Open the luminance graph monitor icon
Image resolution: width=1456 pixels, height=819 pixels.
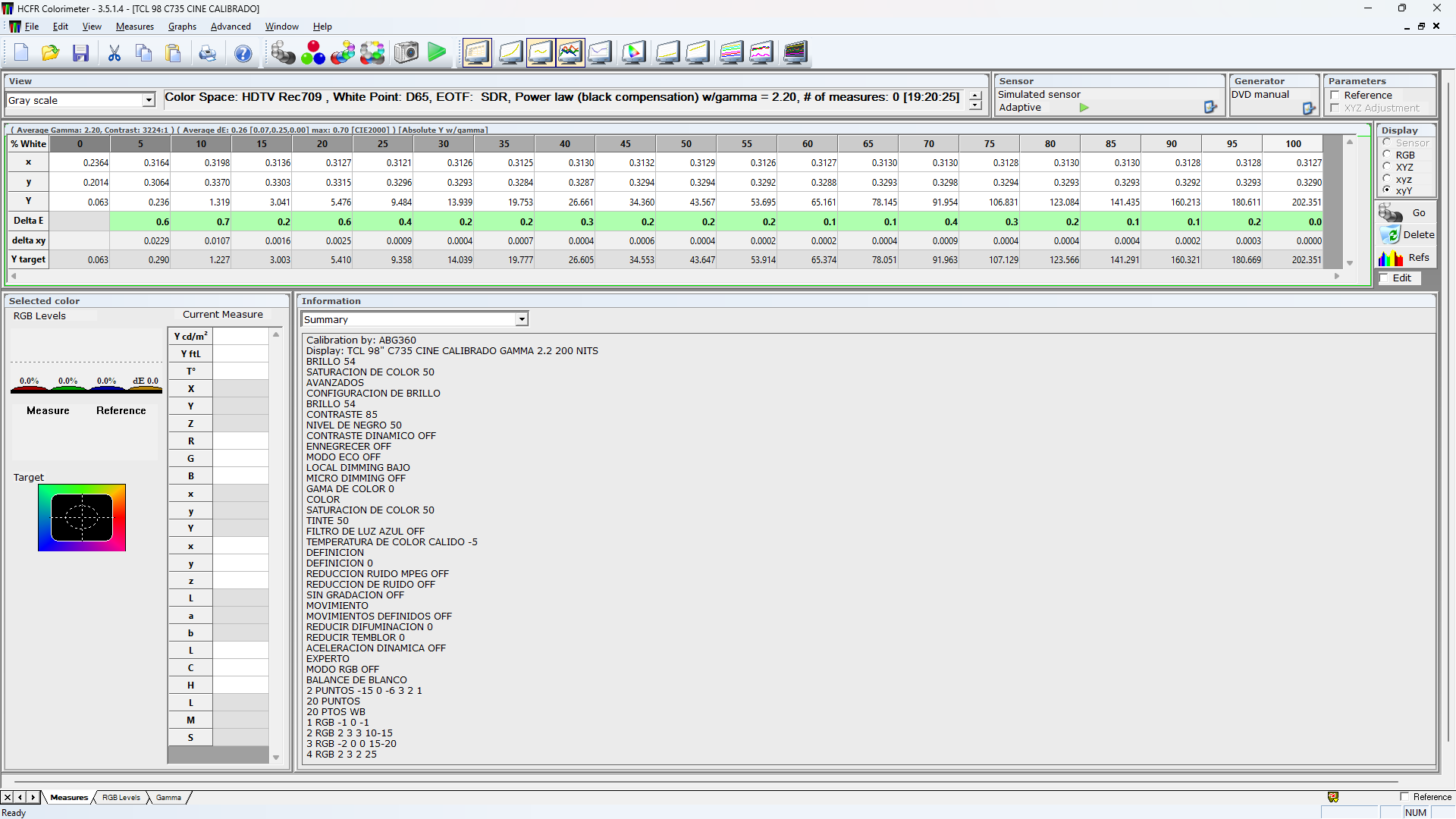pos(510,53)
